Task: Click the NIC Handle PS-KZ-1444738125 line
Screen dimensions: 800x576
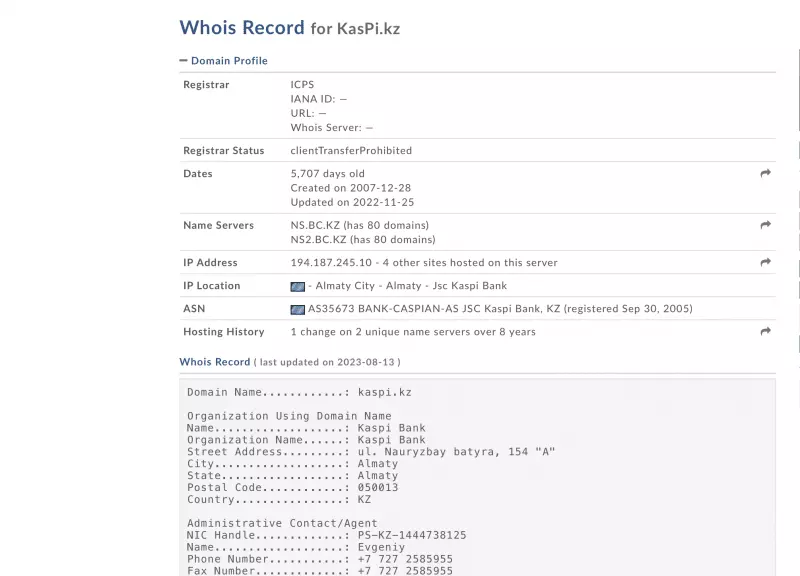Action: pyautogui.click(x=327, y=535)
